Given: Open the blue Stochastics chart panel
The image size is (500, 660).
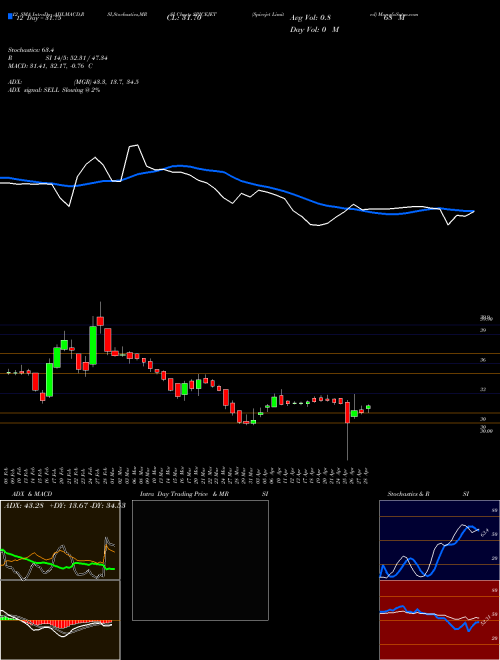Looking at the screenshot, I should click(439, 540).
